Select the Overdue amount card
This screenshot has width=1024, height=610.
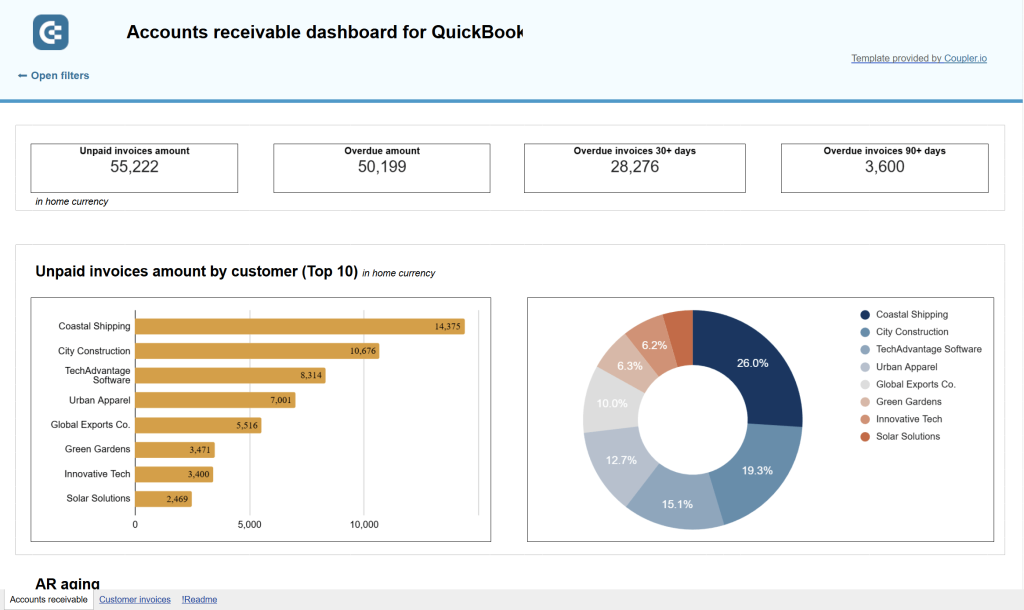coord(381,168)
